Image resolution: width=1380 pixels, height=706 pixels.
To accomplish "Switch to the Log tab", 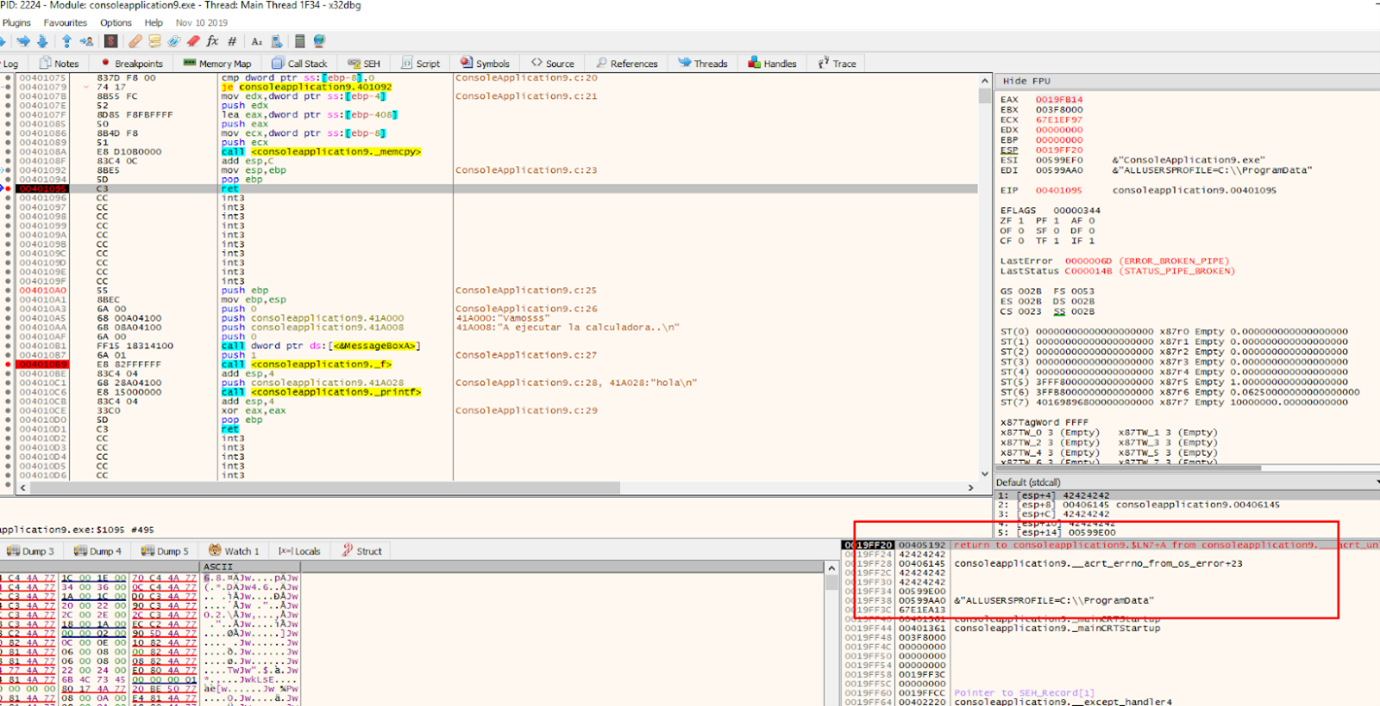I will point(10,63).
